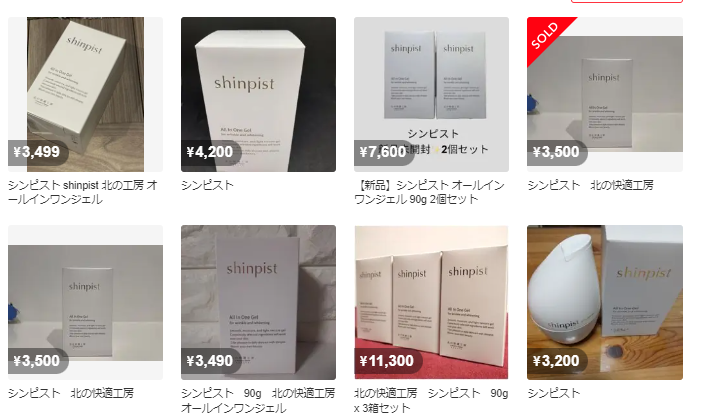The height and width of the screenshot is (417, 726).
Task: Open the ¥11,300 three-box set photo
Action: tap(431, 303)
